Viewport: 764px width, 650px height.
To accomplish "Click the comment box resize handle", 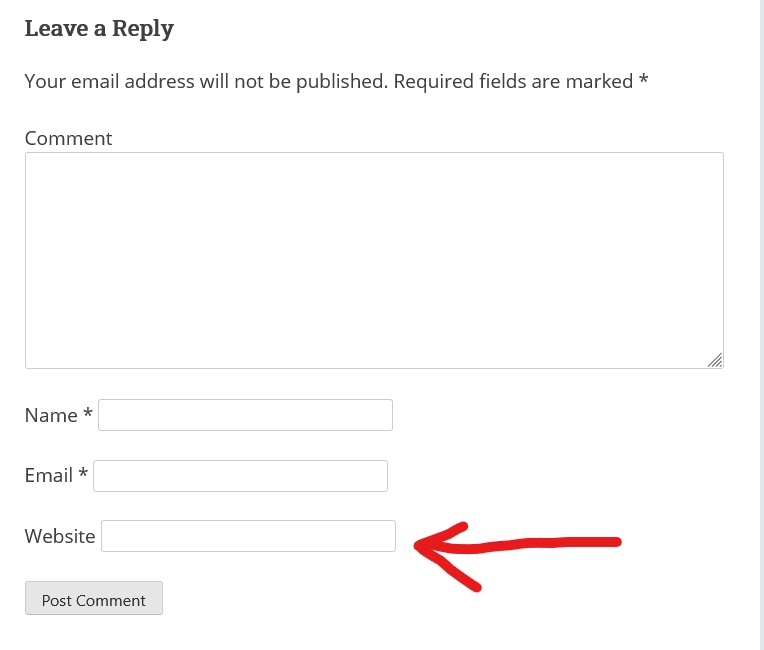I will [x=715, y=360].
